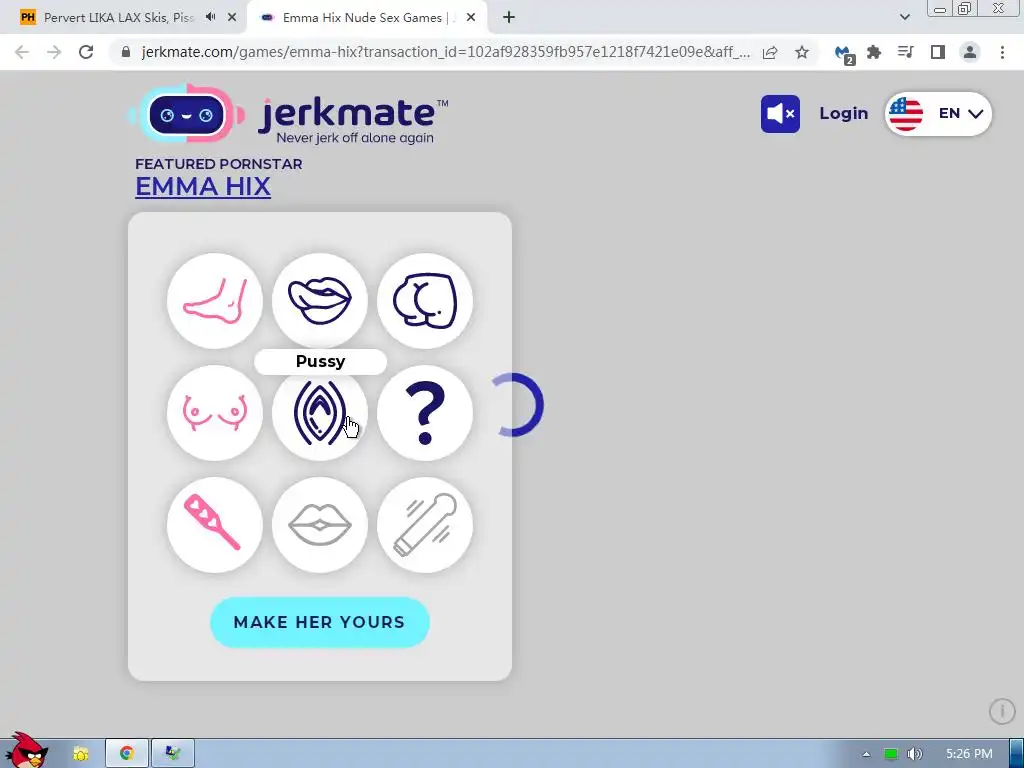1024x768 pixels.
Task: Bookmark this page with the star
Action: 802,52
